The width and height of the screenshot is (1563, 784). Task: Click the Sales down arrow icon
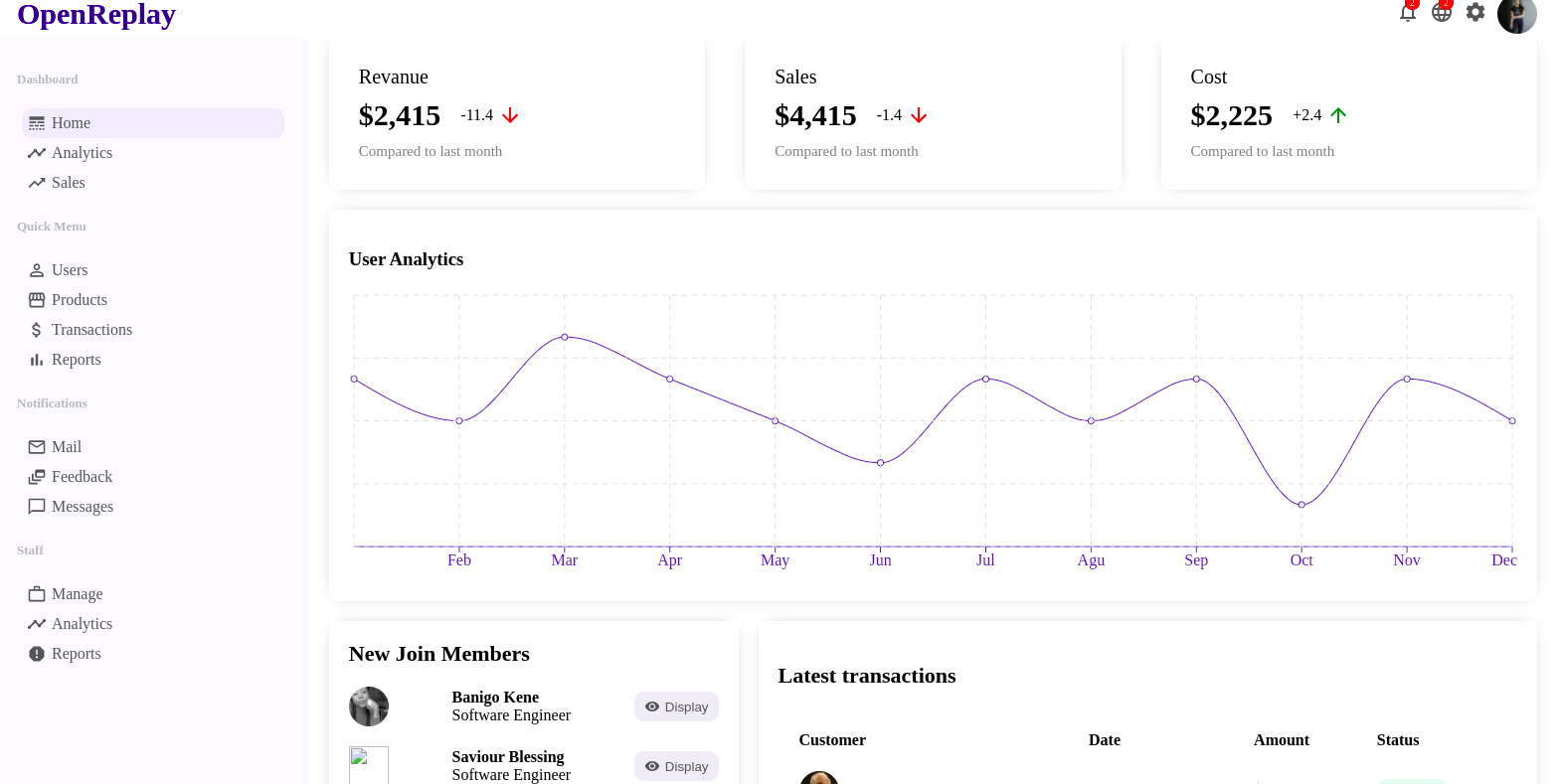pyautogui.click(x=919, y=115)
